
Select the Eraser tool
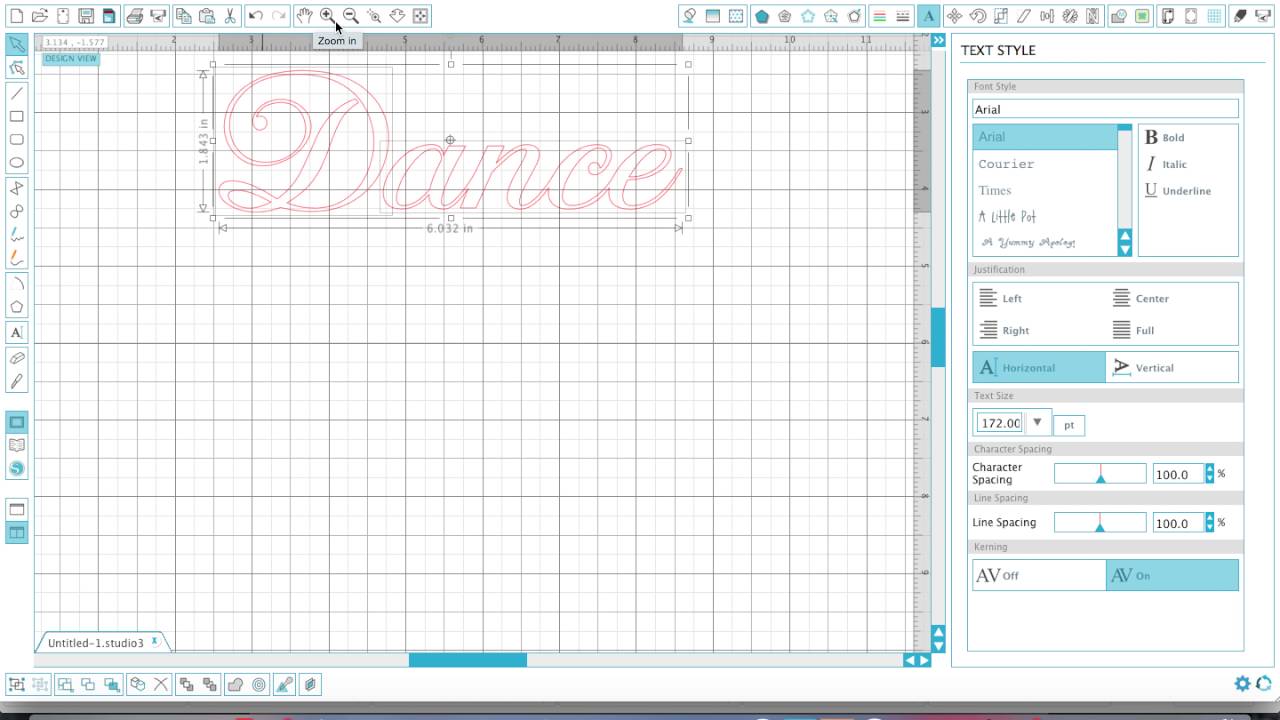pyautogui.click(x=17, y=358)
